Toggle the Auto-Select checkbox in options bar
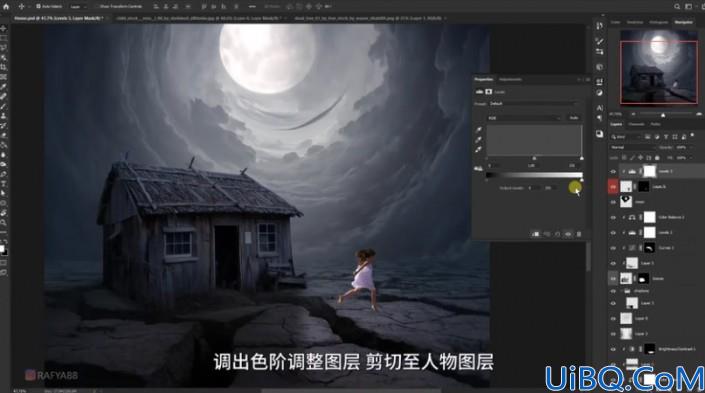 [x=38, y=7]
